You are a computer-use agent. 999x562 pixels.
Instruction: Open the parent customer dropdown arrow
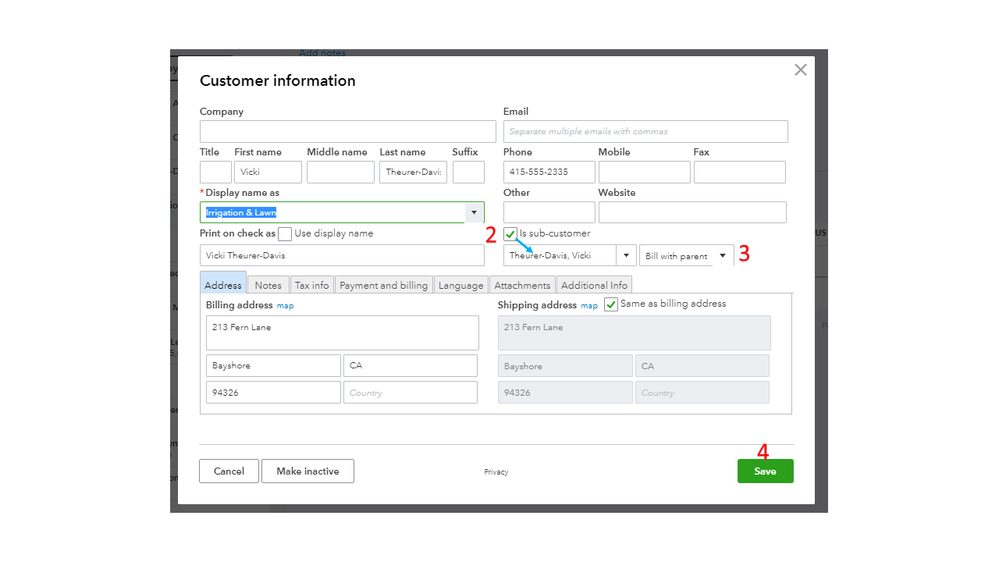coord(626,256)
